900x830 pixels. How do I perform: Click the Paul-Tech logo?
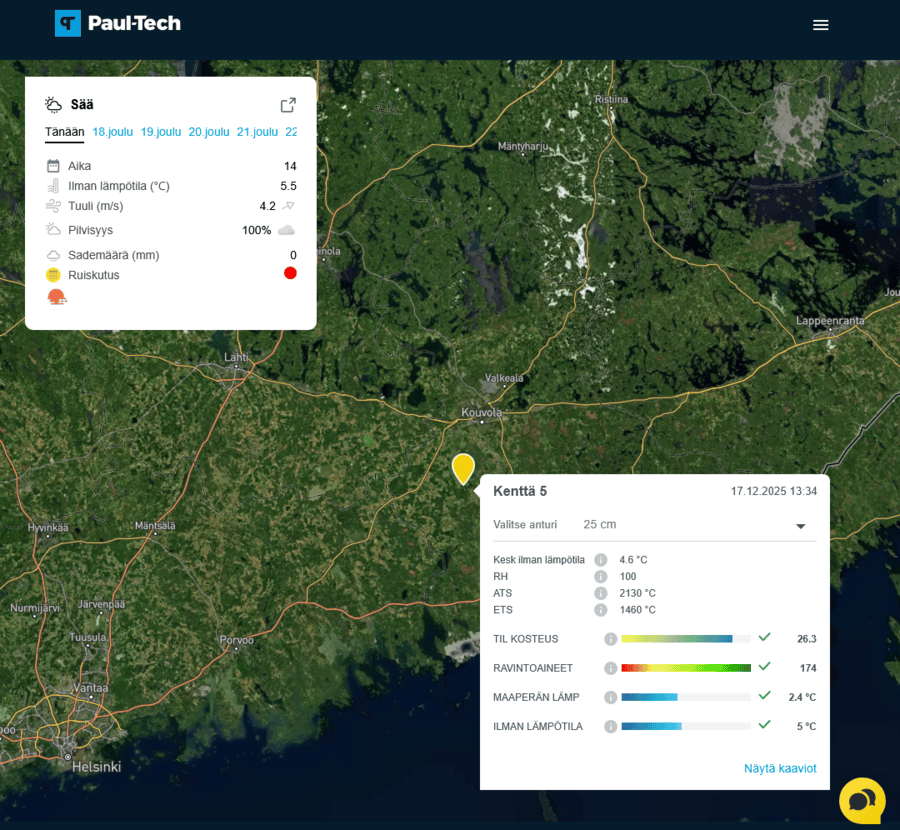[x=118, y=24]
